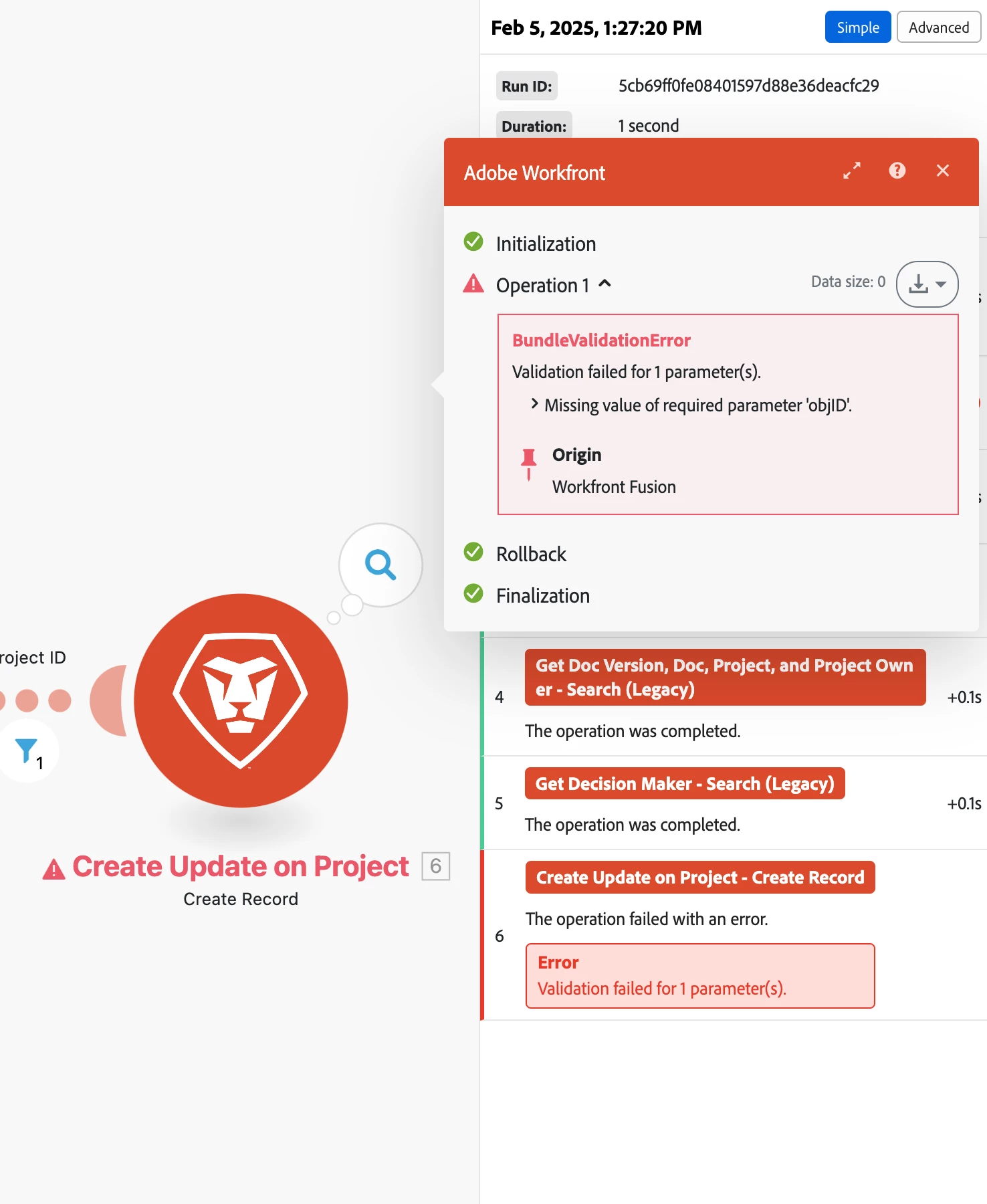Click the 'Data size: 0' text
The width and height of the screenshot is (987, 1204).
coord(848,282)
